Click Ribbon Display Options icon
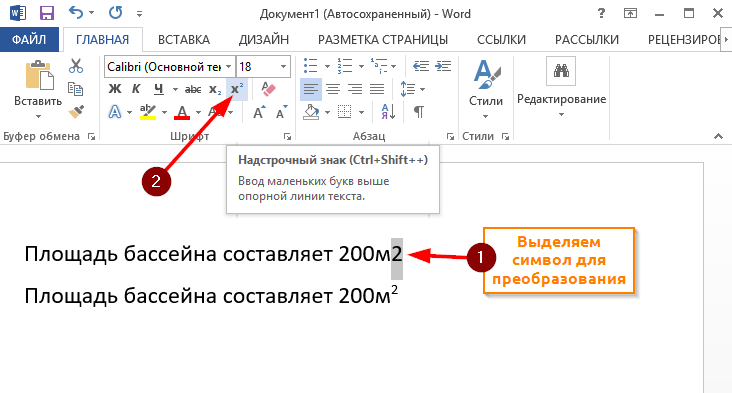This screenshot has width=732, height=393. click(x=630, y=14)
